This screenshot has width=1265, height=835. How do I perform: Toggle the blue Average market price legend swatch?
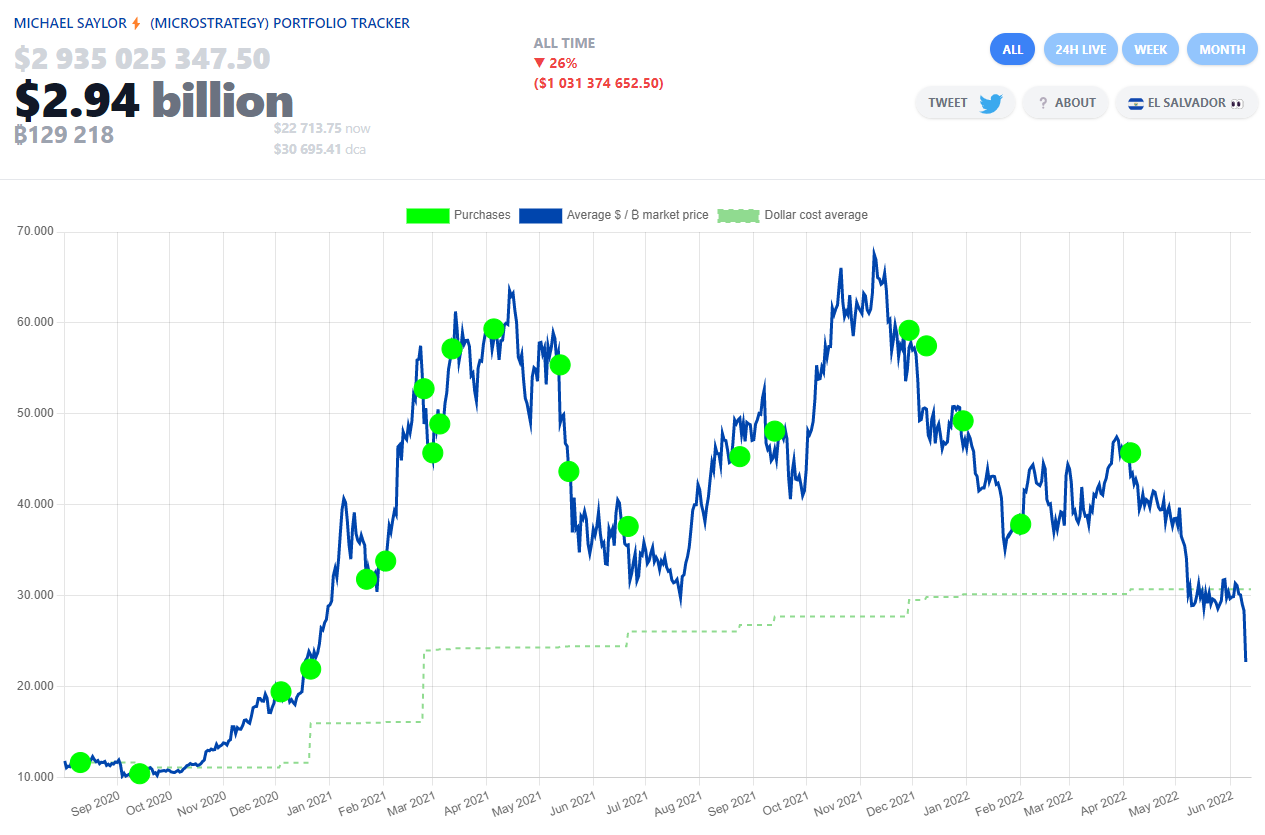540,215
